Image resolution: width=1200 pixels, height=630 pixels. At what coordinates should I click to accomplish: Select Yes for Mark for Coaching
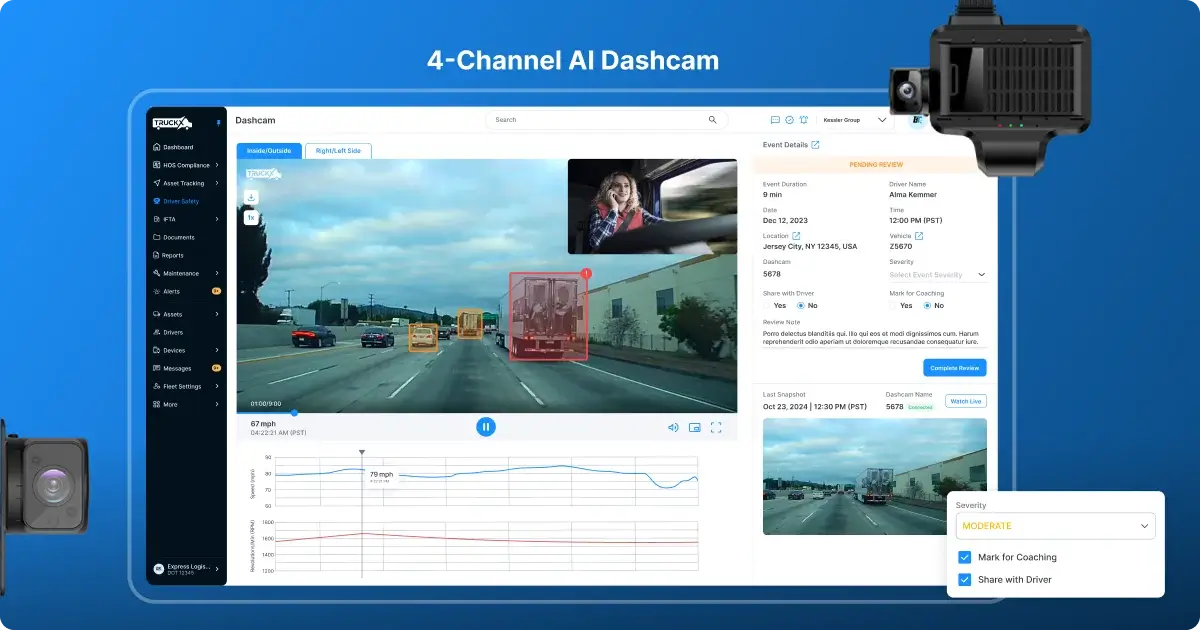click(x=894, y=305)
